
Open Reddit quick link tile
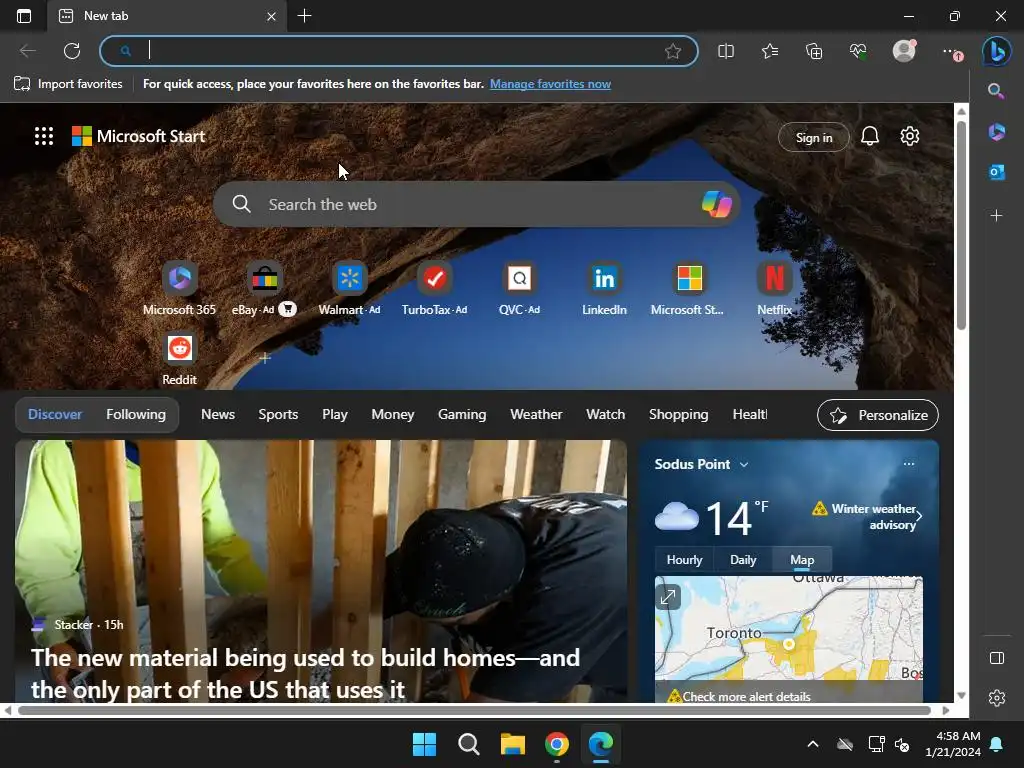tap(179, 359)
